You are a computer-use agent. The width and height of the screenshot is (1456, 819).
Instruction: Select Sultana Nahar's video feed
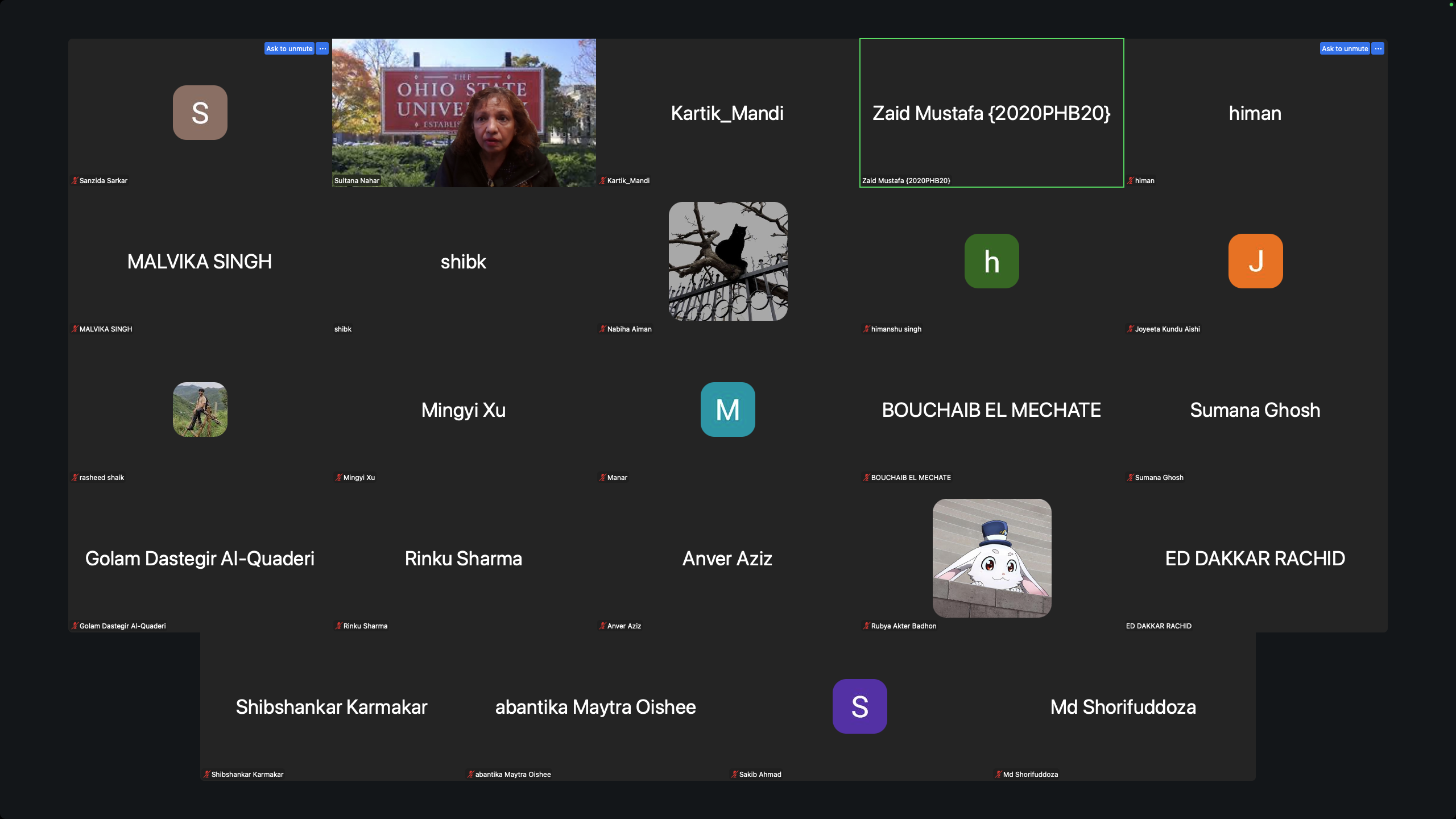[x=464, y=113]
